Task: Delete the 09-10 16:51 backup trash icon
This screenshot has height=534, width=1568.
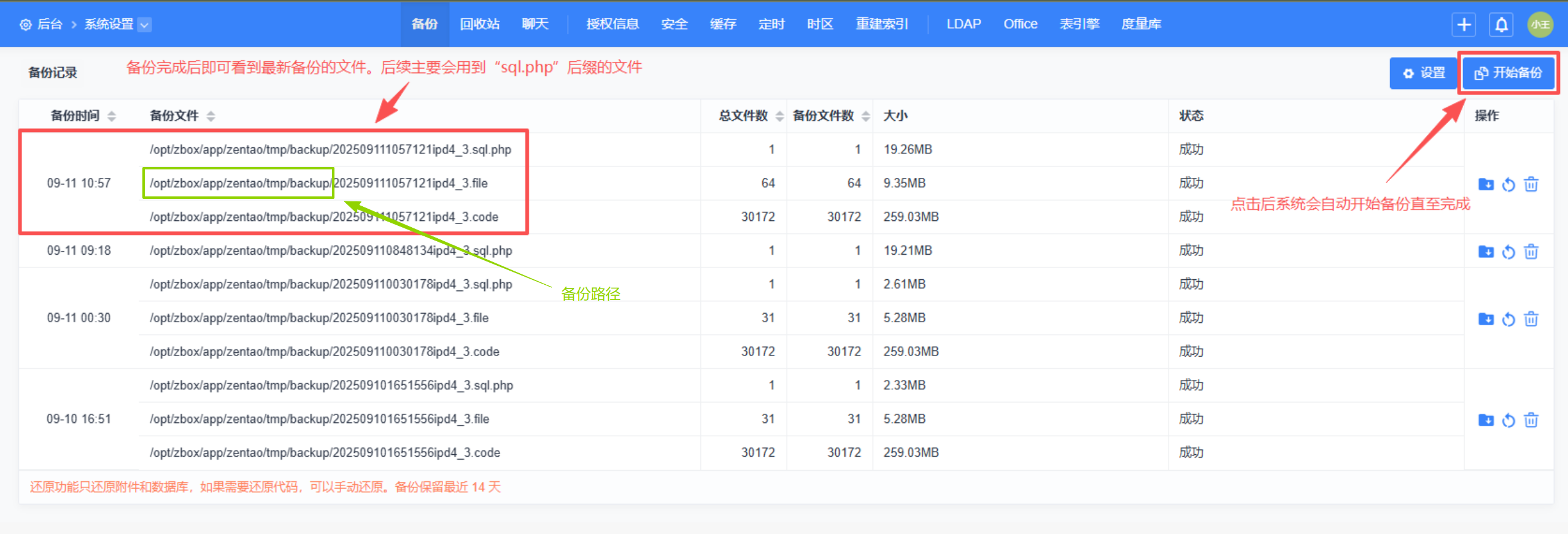Action: point(1531,420)
